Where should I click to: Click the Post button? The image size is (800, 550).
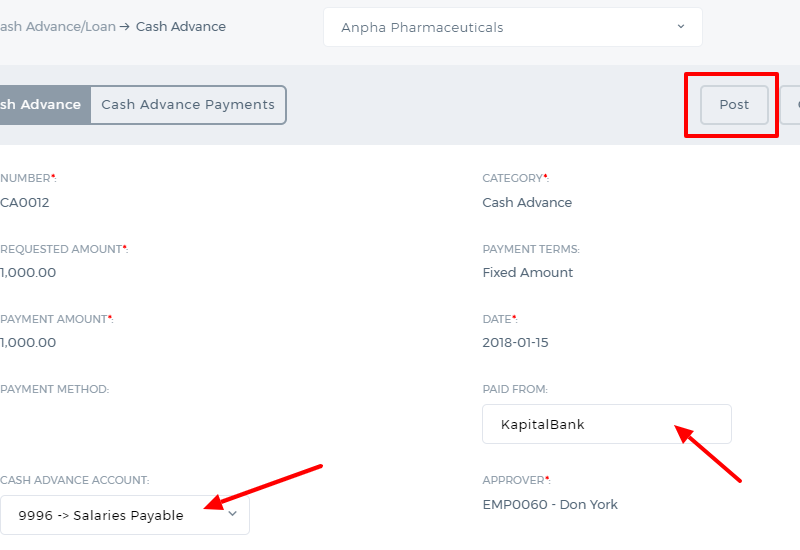734,105
